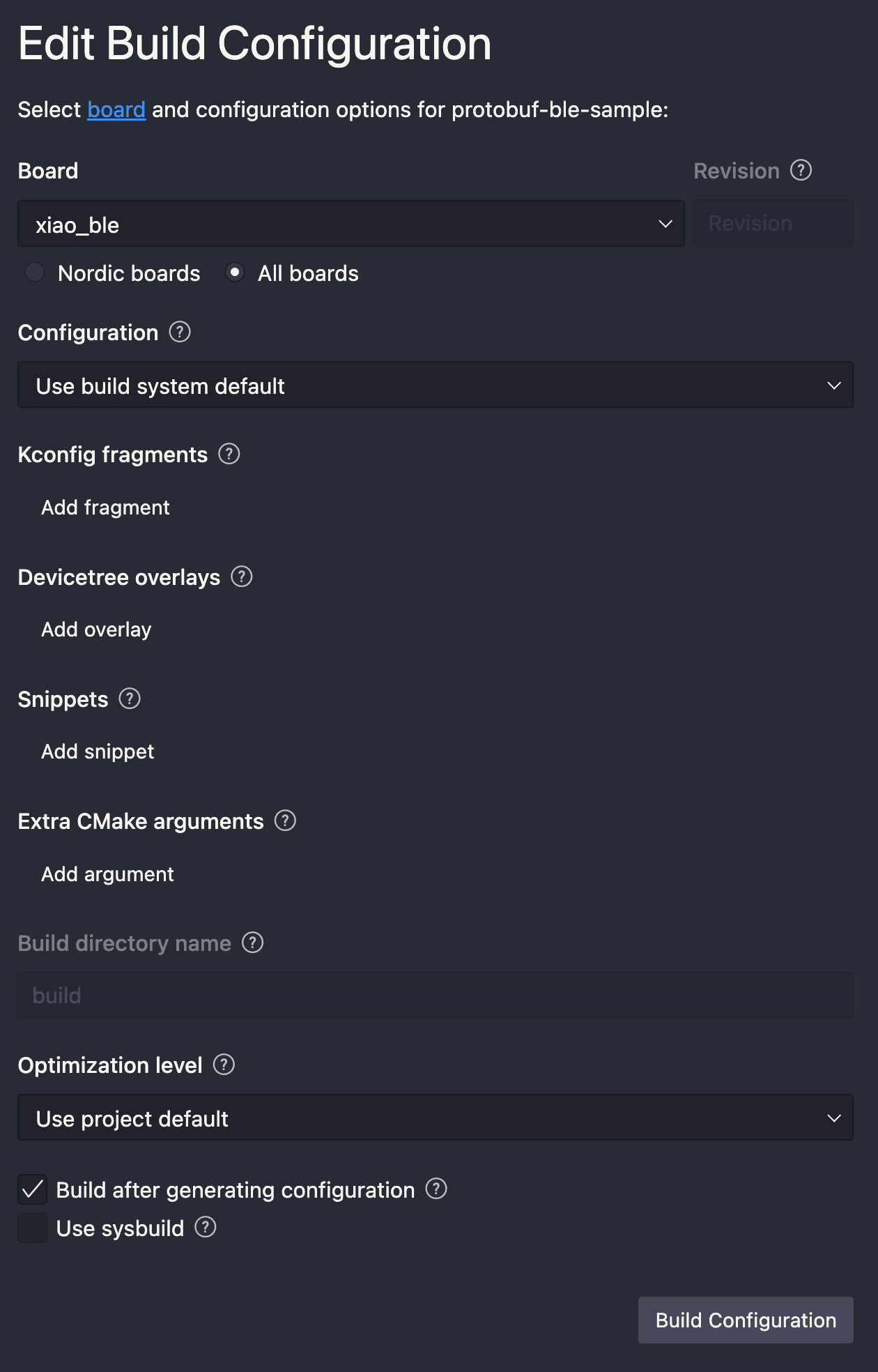The height and width of the screenshot is (1372, 878).
Task: Open Kconfig fragments help icon
Action: [x=229, y=454]
